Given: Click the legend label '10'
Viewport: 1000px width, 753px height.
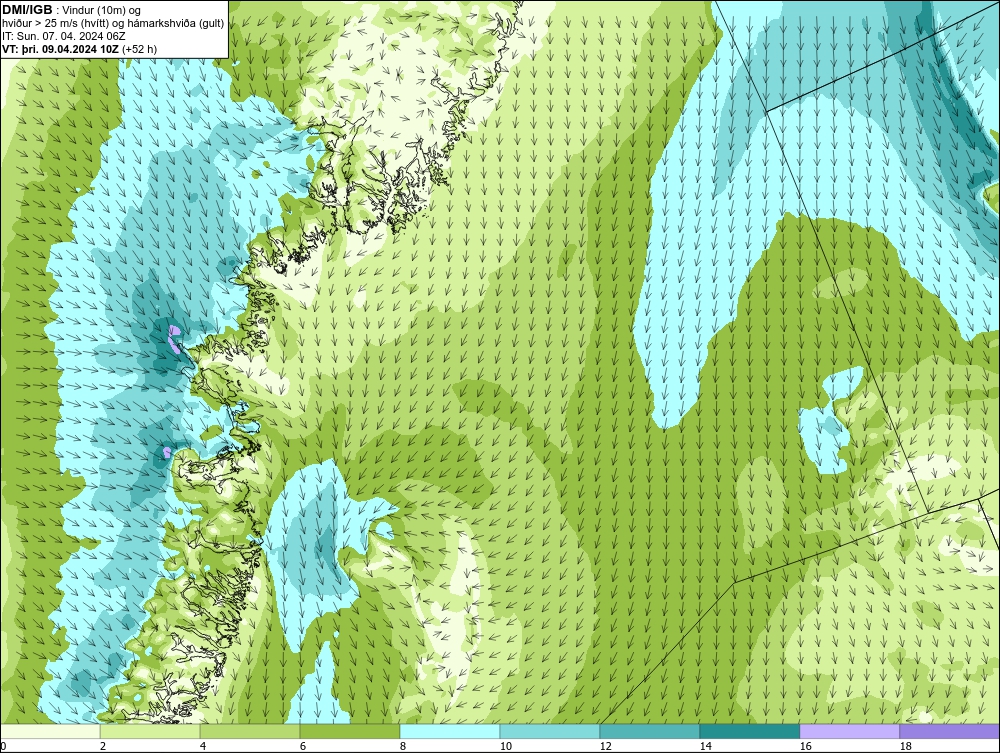Looking at the screenshot, I should tap(506, 746).
